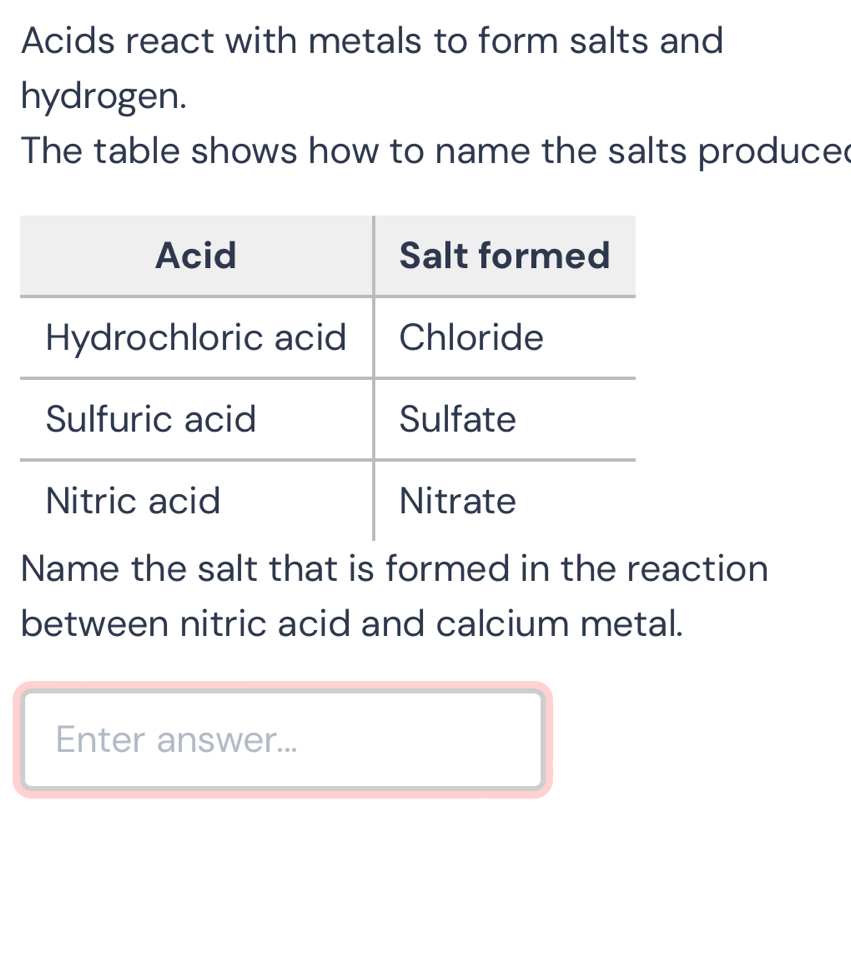The height and width of the screenshot is (966, 851).
Task: Select the sentence introducing the salts table
Action: (x=426, y=151)
